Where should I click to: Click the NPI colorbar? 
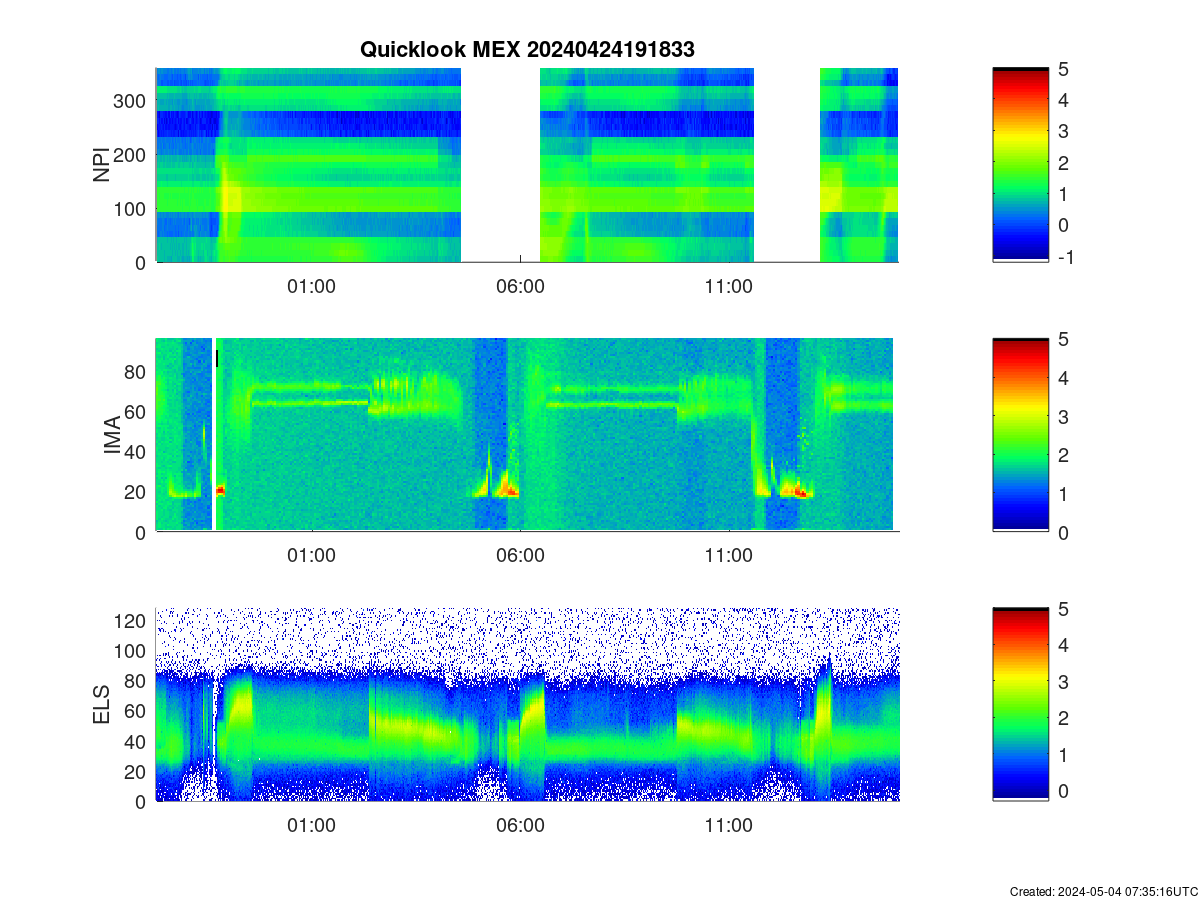1020,165
